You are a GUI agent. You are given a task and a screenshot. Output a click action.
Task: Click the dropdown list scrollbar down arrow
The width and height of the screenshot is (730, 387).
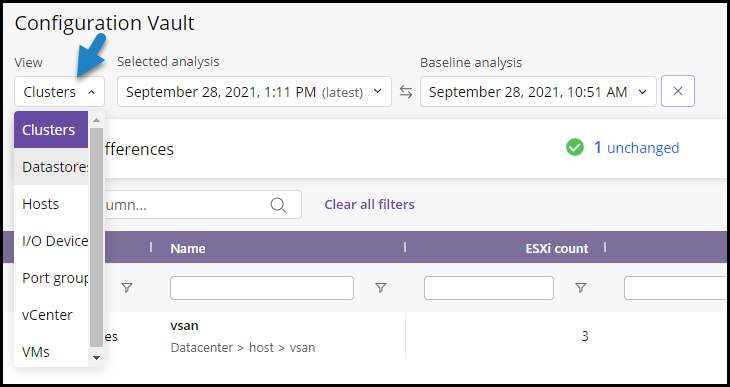96,358
